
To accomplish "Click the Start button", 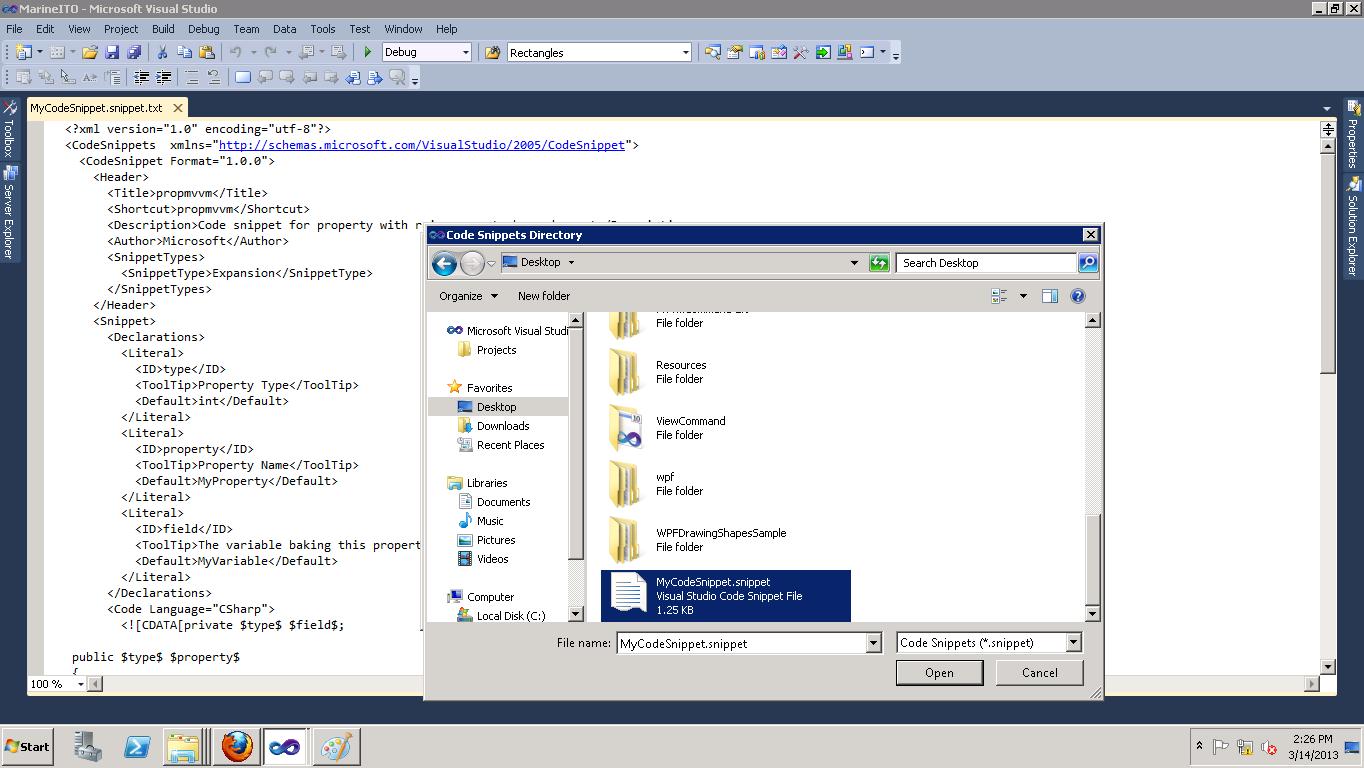I will click(27, 746).
